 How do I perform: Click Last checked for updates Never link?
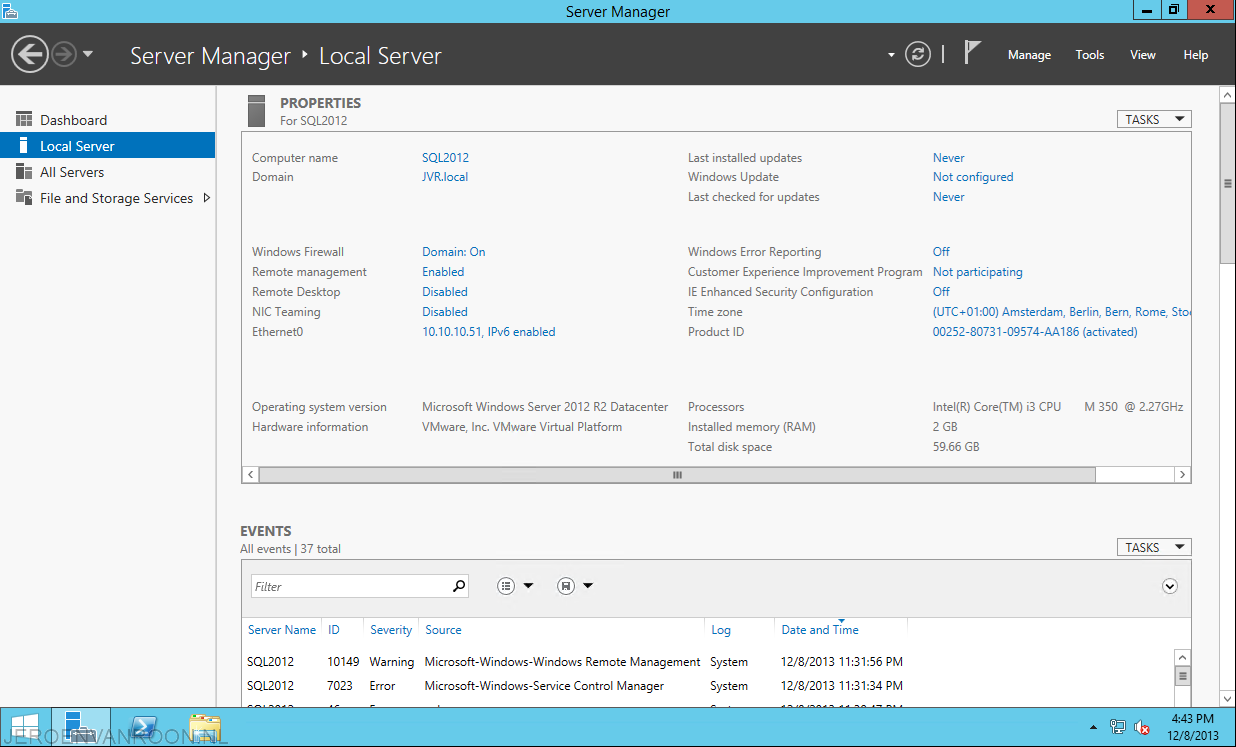click(x=949, y=197)
